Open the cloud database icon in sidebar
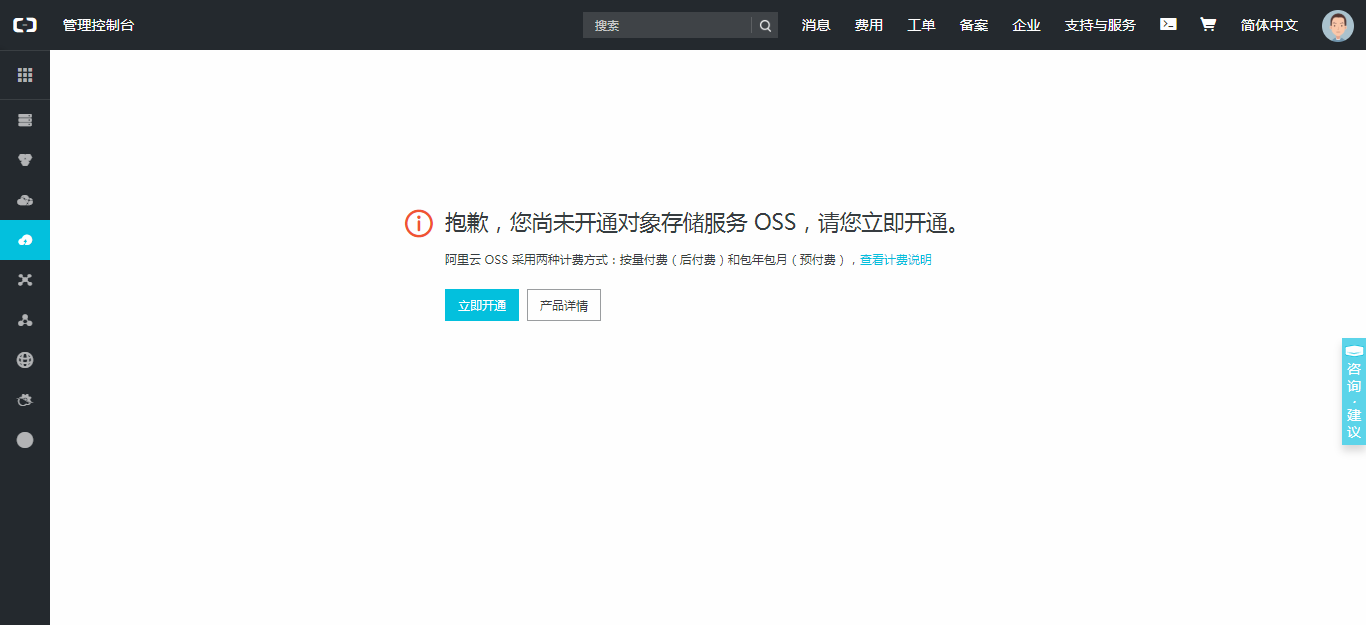1366x625 pixels. click(x=25, y=199)
